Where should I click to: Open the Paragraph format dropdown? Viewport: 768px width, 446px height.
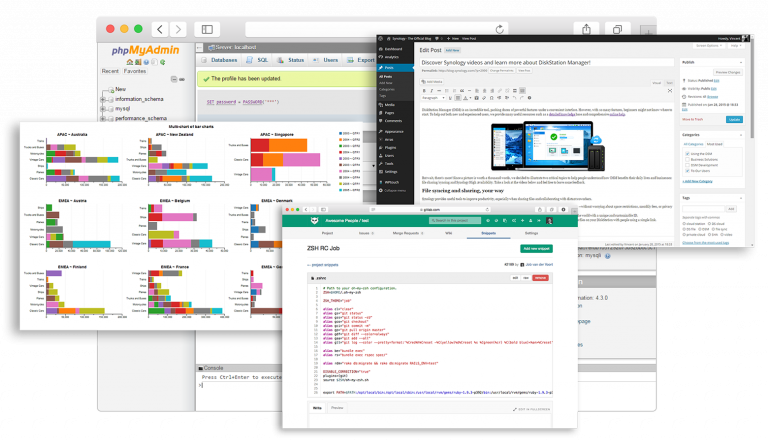point(433,98)
